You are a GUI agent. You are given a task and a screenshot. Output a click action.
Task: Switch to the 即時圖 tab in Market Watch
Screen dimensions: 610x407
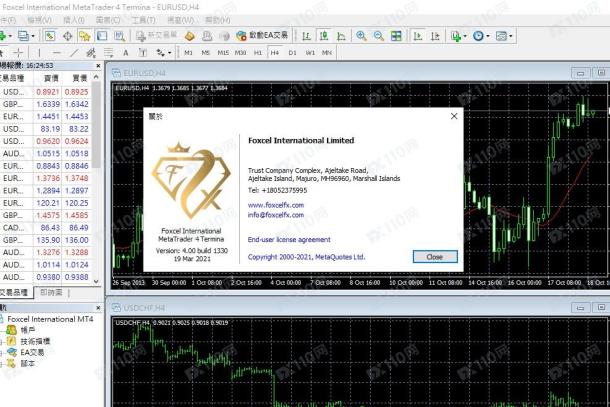point(51,292)
